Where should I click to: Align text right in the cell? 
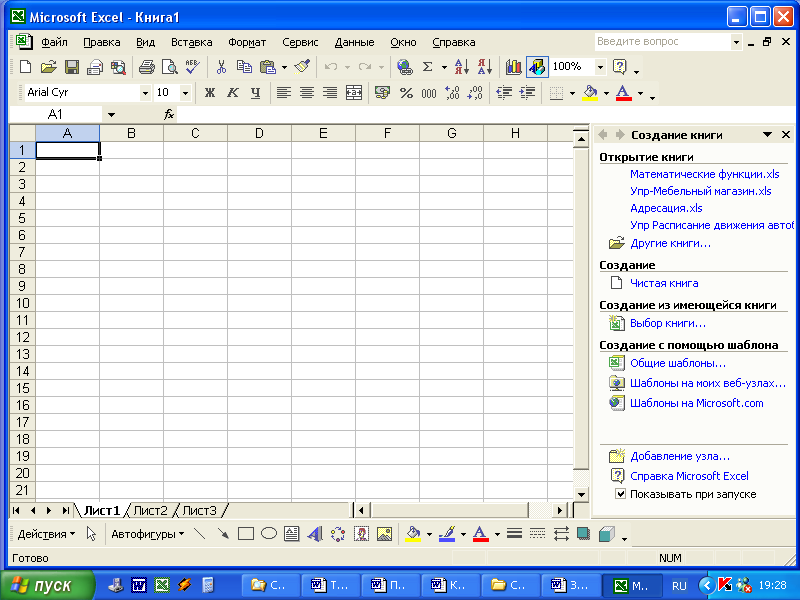[330, 92]
